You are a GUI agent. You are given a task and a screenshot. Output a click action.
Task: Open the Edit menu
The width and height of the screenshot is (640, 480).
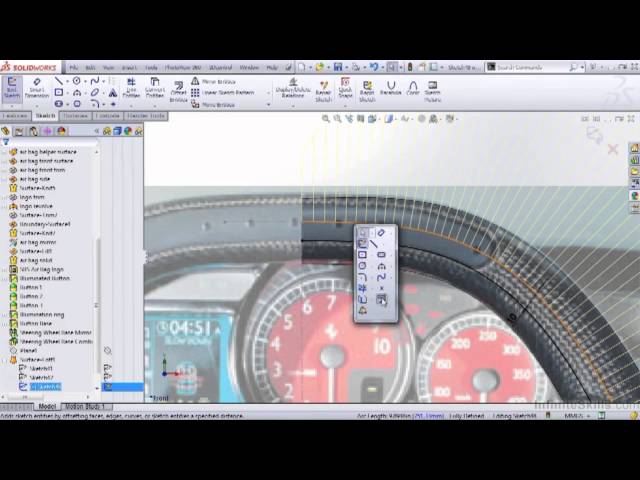coord(90,67)
